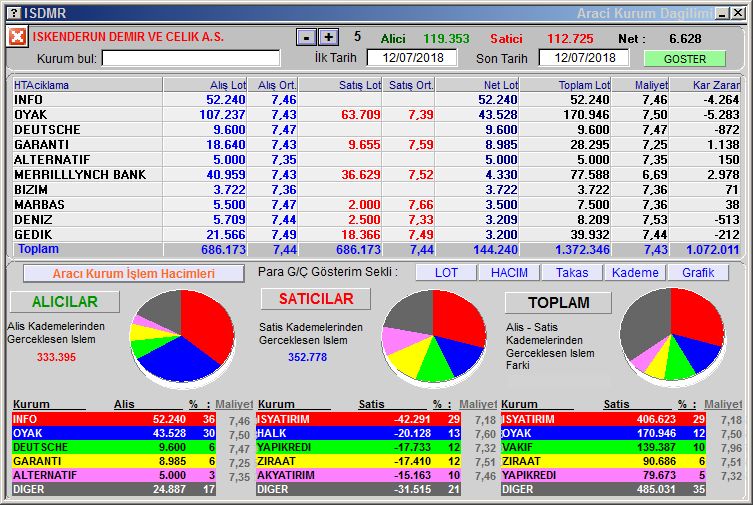Click the ZIRAAT row with 90.686
The image size is (753, 505).
(x=603, y=461)
